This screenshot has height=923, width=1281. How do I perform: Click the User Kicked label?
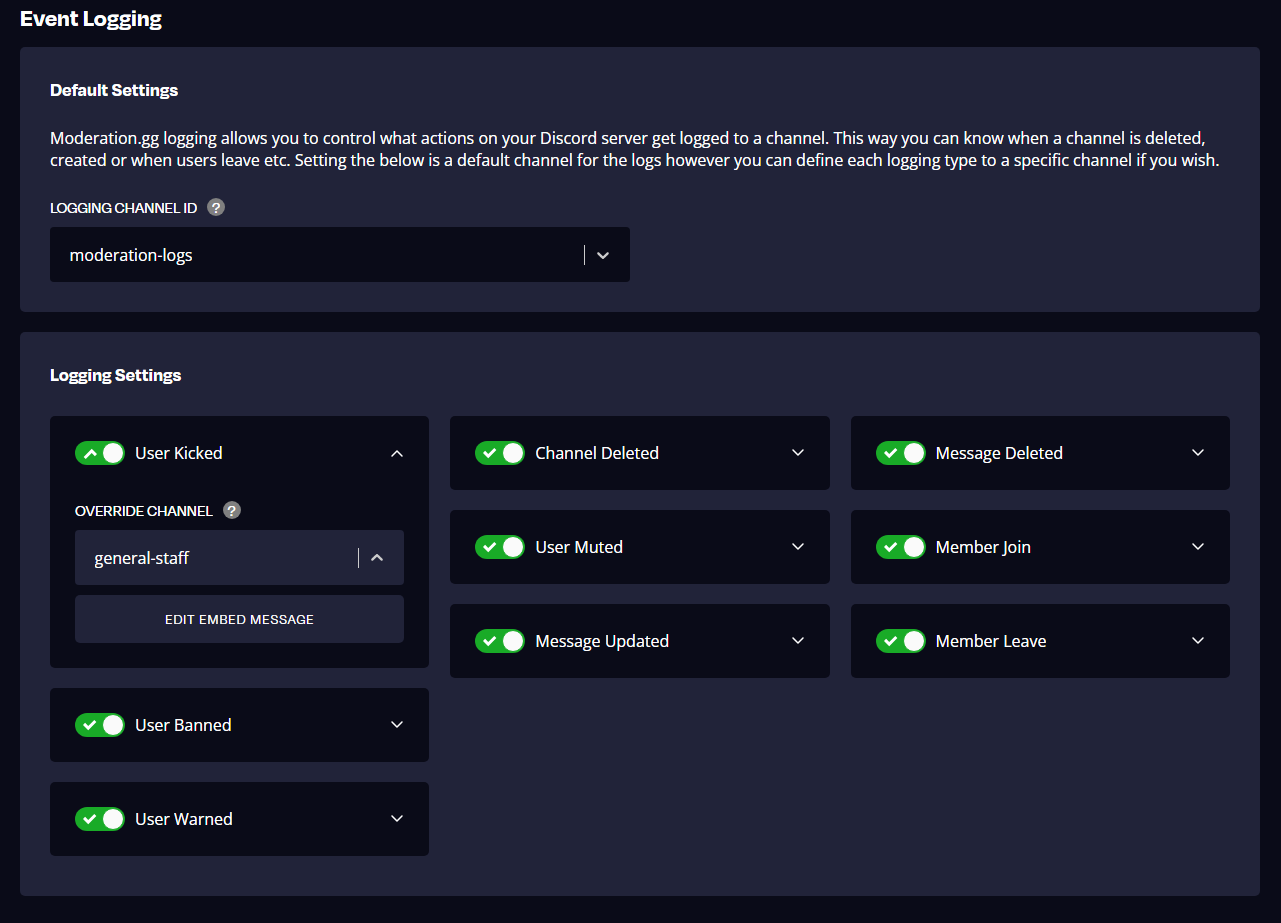pos(179,453)
